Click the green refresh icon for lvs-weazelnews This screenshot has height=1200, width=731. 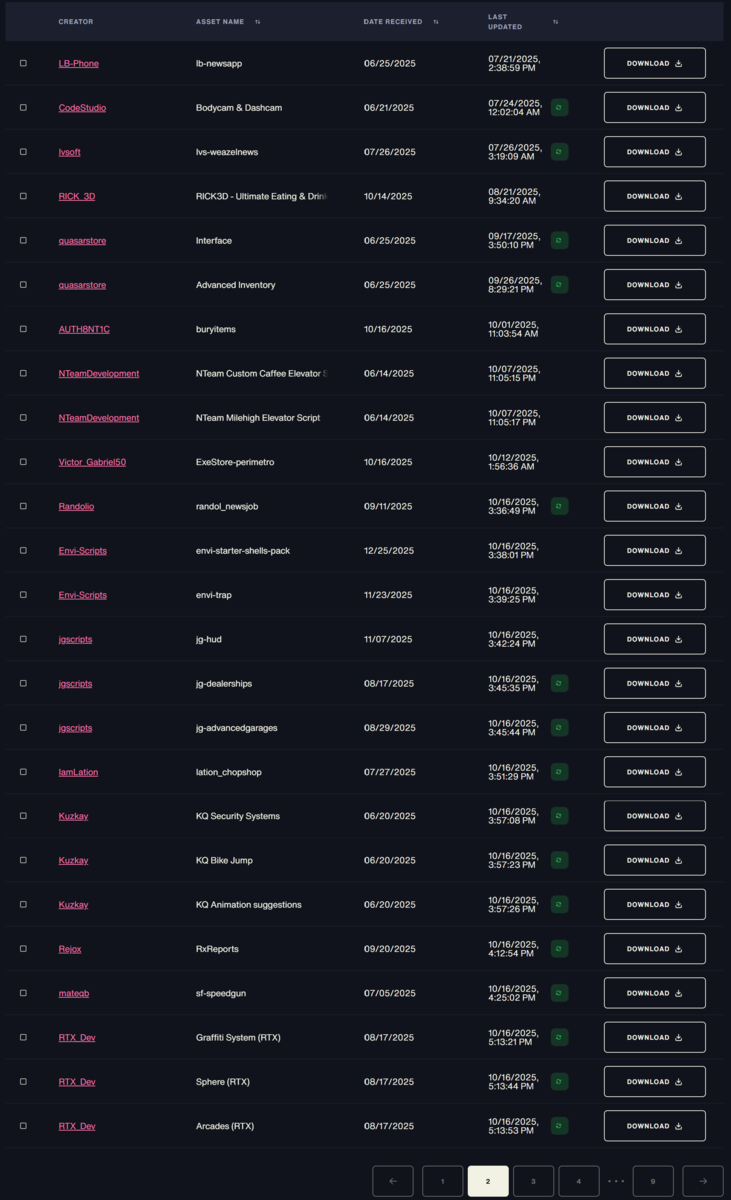[x=560, y=152]
